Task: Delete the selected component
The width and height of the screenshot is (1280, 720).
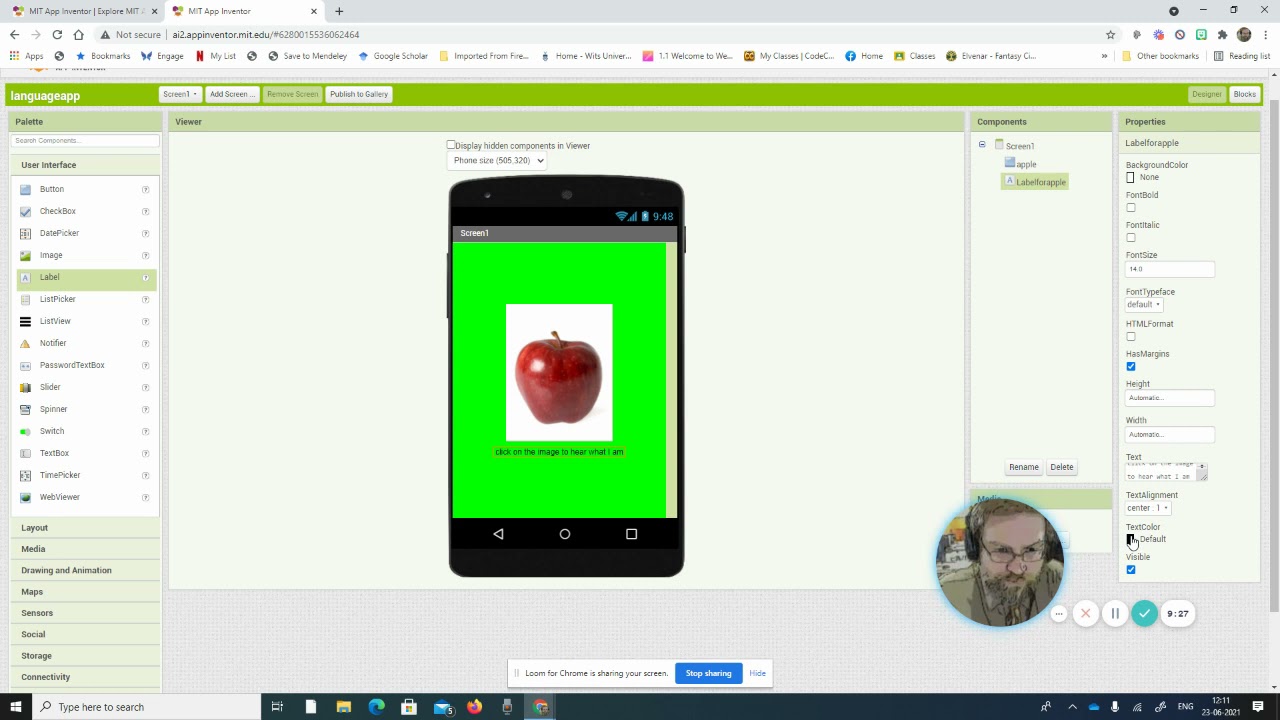Action: click(1062, 467)
